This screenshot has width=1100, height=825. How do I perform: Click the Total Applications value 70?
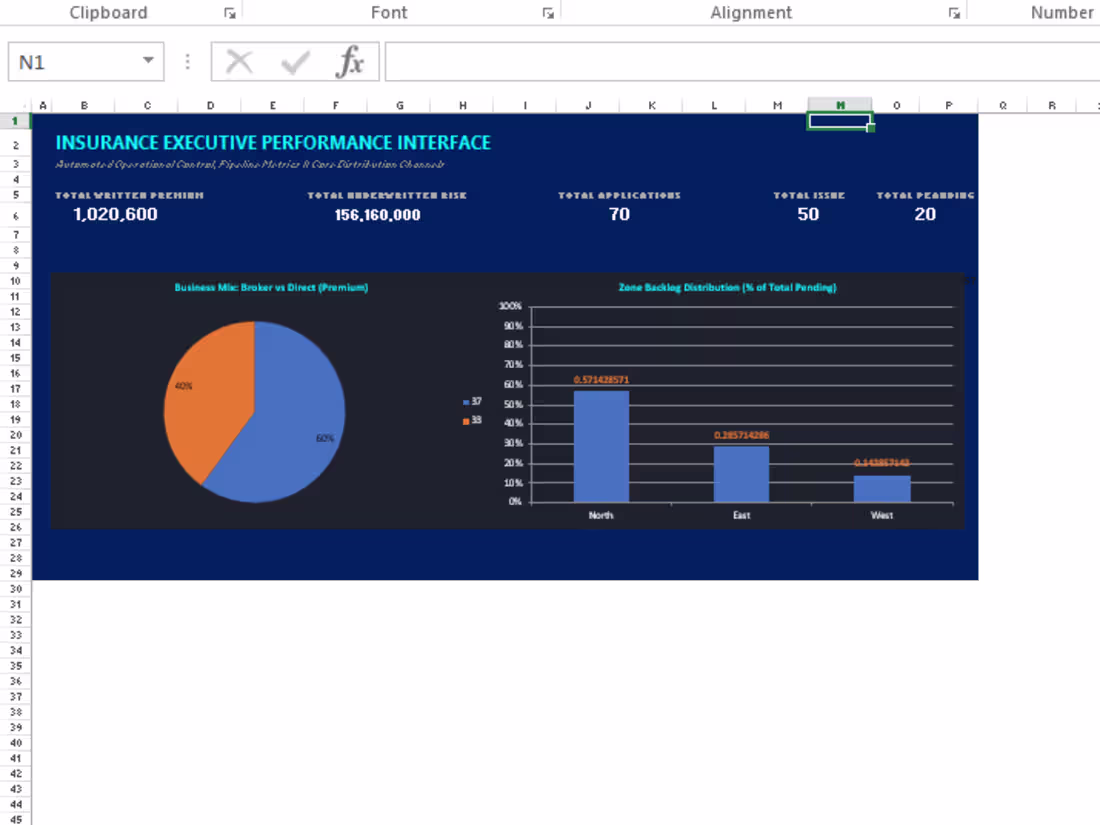pyautogui.click(x=619, y=215)
